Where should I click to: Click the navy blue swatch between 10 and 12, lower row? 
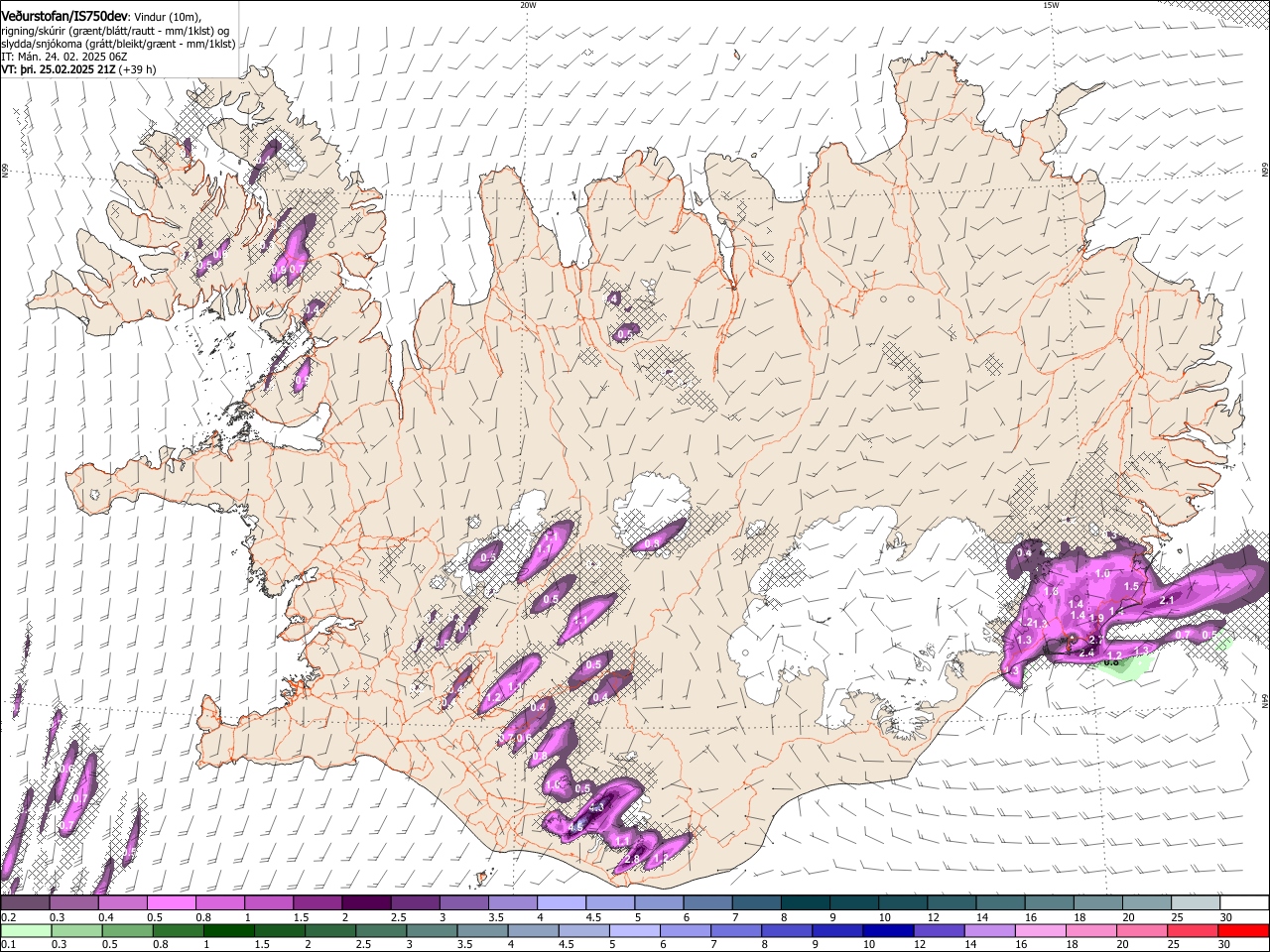(889, 930)
